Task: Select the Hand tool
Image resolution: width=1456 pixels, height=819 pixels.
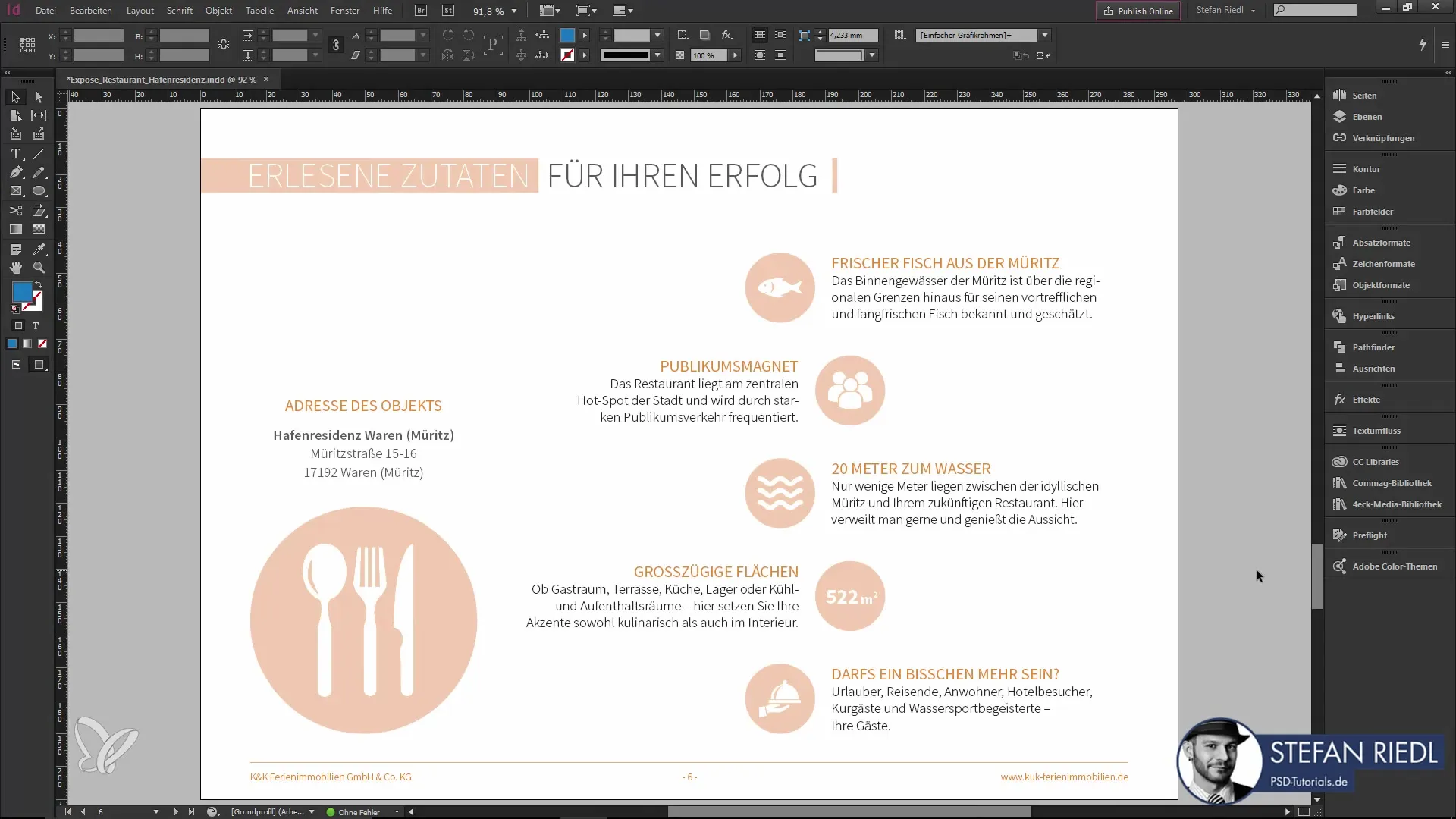Action: point(15,268)
